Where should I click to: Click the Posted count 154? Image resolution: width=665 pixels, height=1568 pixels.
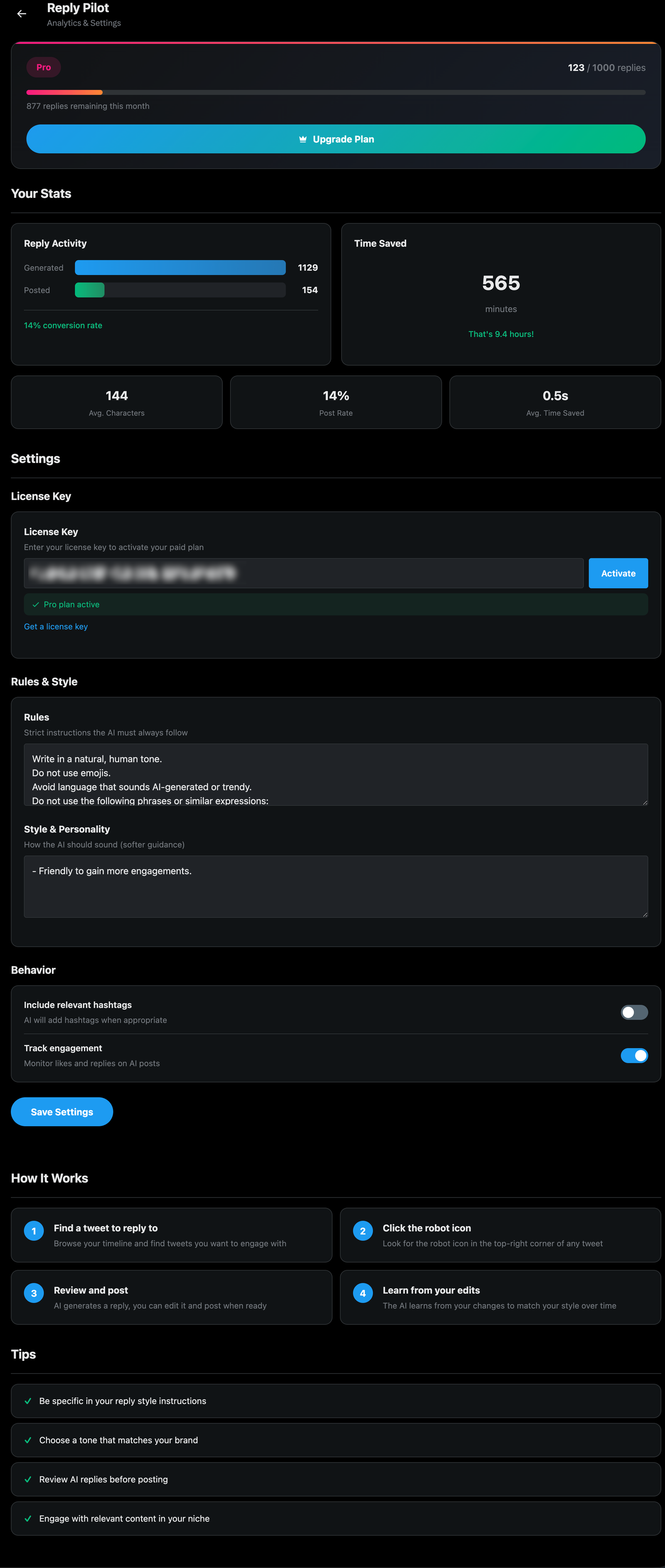click(x=310, y=290)
